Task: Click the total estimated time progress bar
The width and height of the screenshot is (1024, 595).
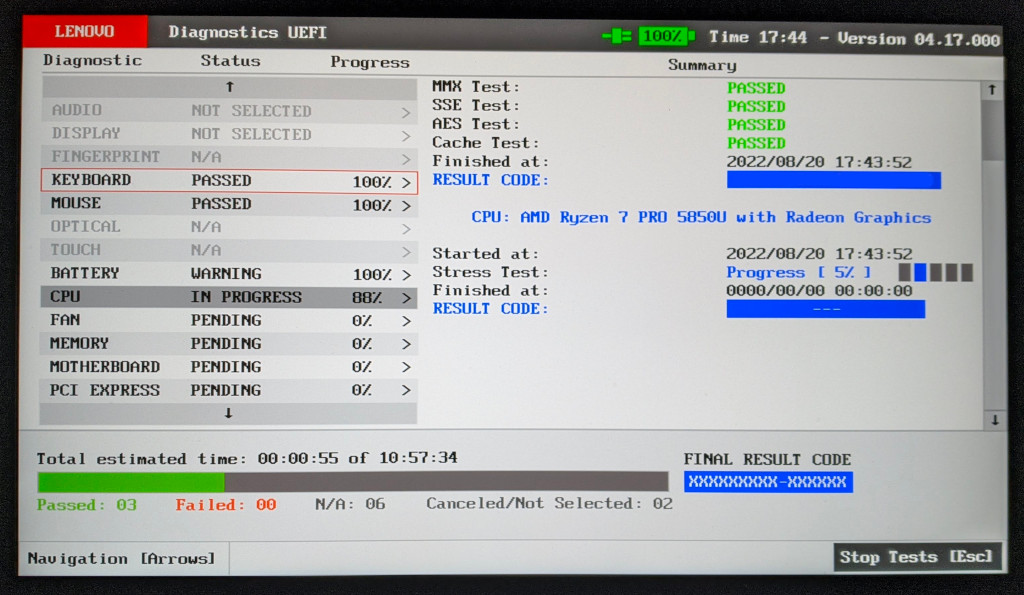Action: pyautogui.click(x=353, y=482)
